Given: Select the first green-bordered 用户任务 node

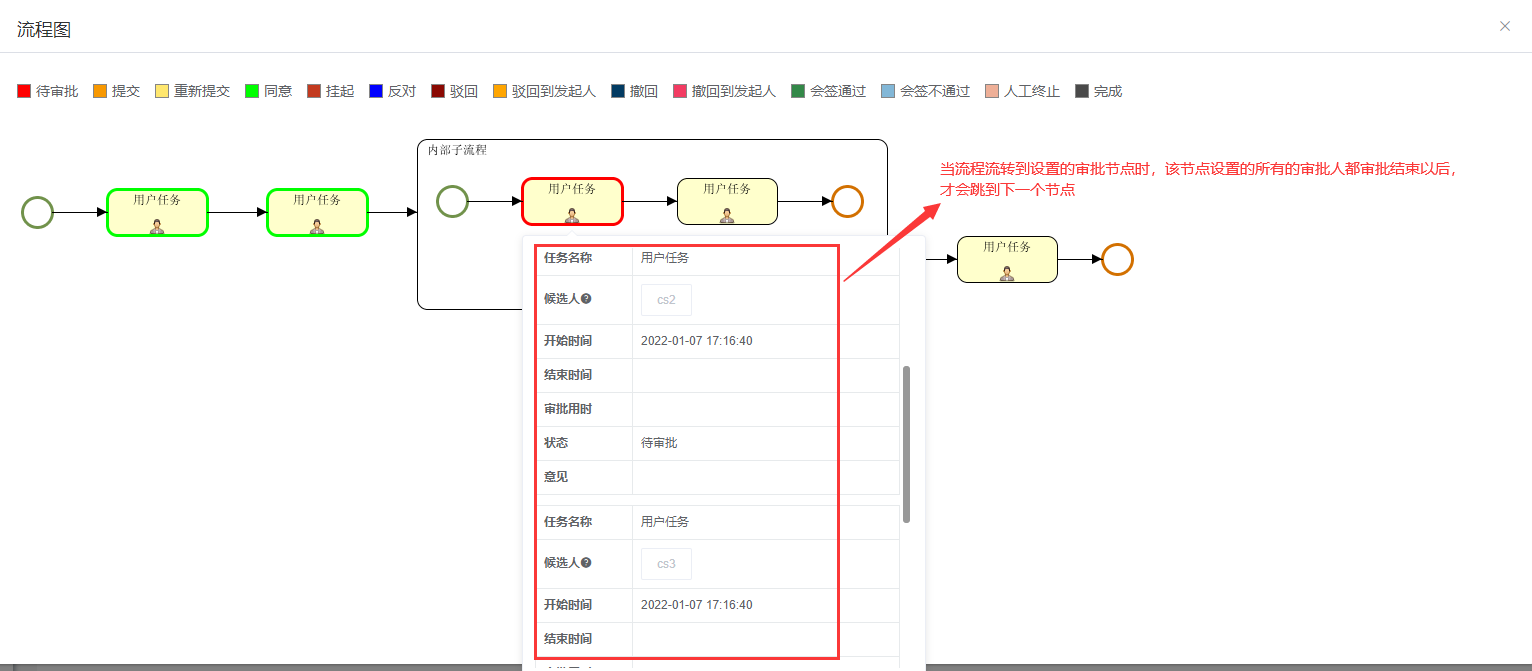Looking at the screenshot, I should [x=157, y=212].
